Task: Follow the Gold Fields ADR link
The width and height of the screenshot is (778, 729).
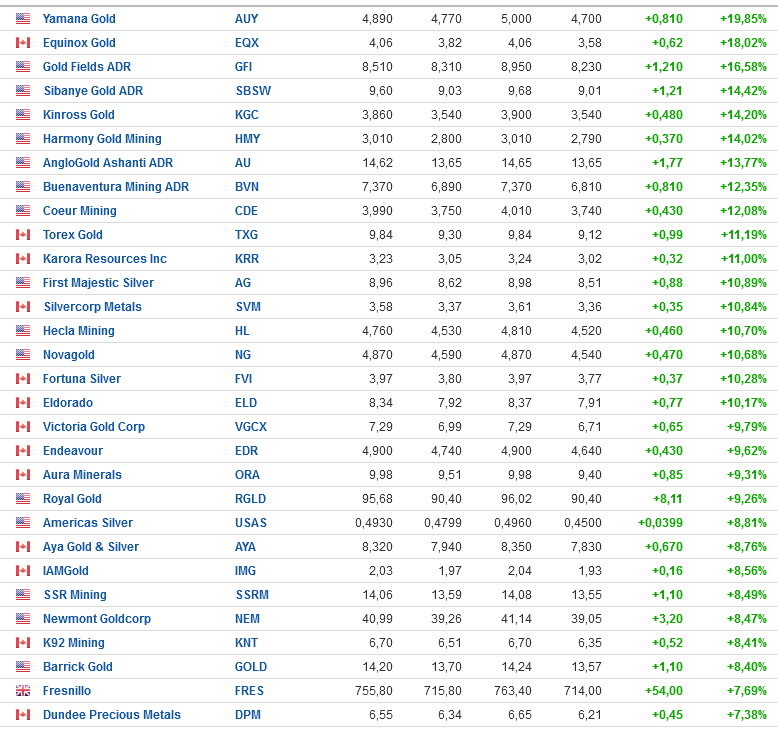Action: click(x=87, y=66)
